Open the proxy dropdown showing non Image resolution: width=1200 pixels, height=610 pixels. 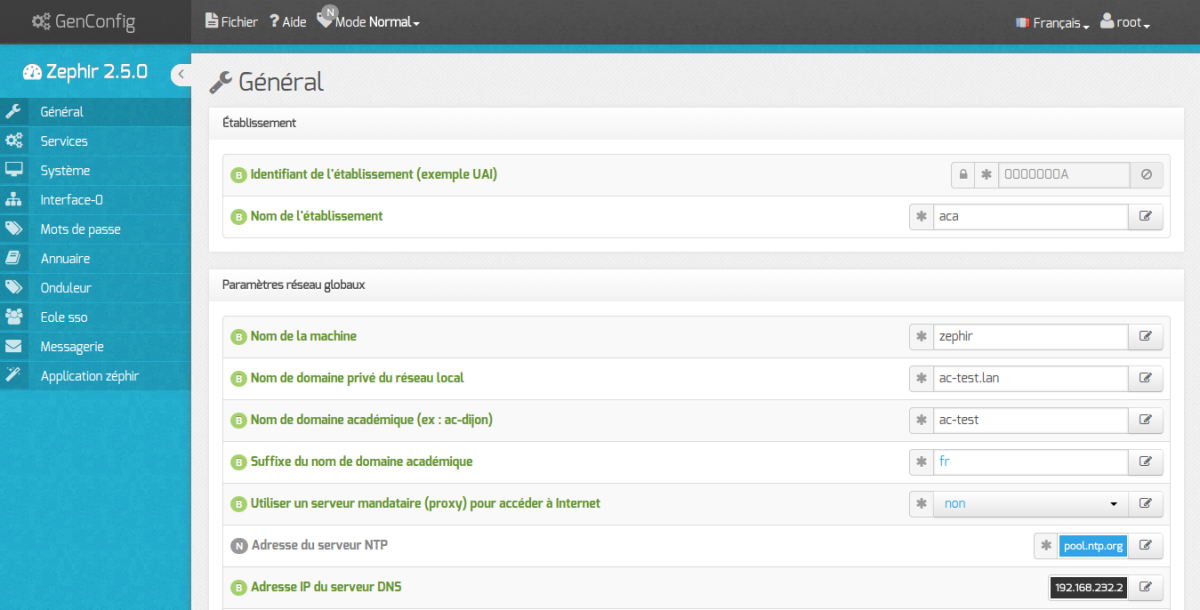point(1031,504)
